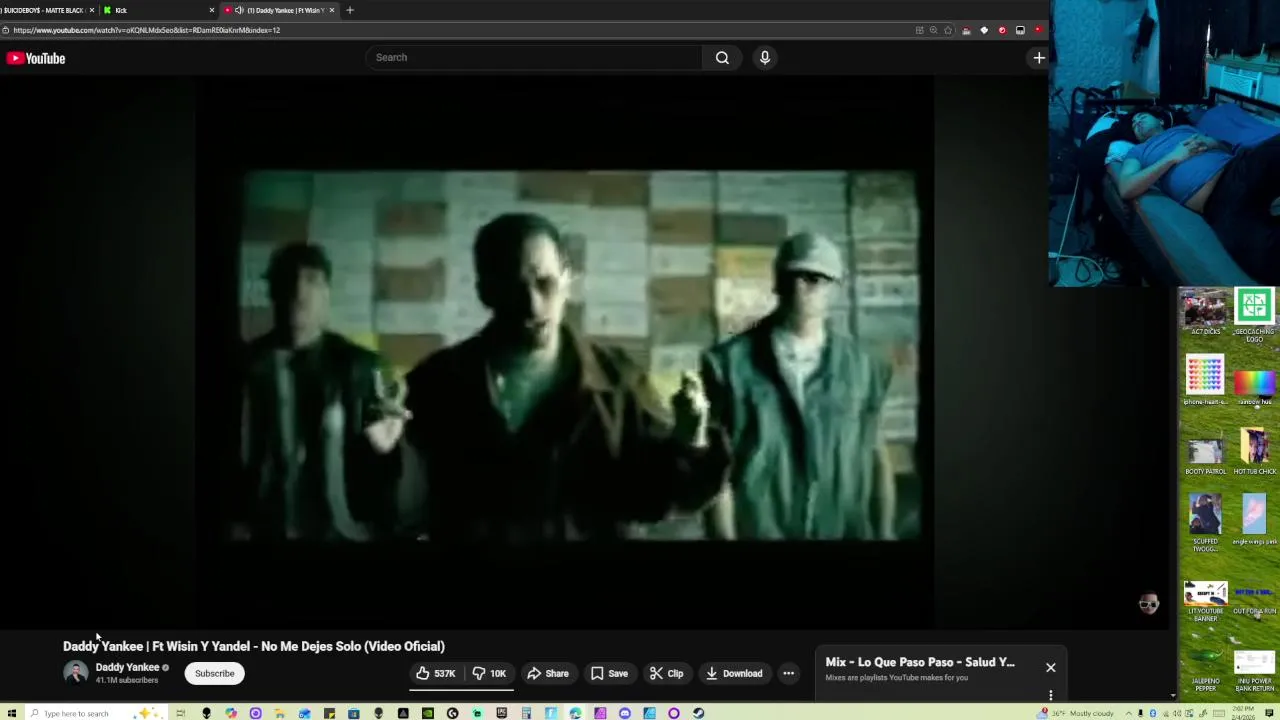Open Steam from the taskbar
Screen dimensions: 1280x720
pyautogui.click(x=698, y=713)
